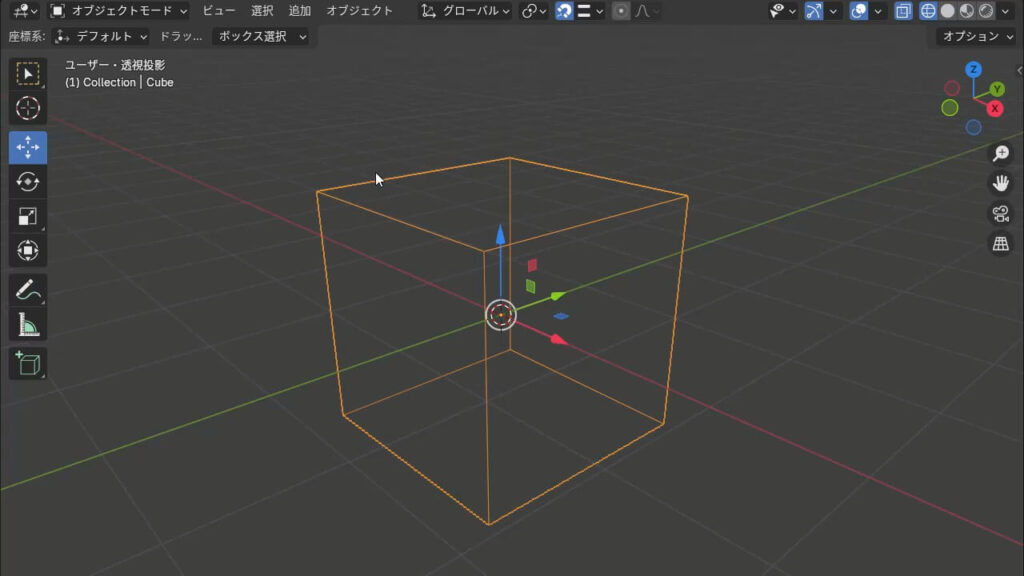
Task: Pick the Add Cube tool
Action: (x=27, y=364)
